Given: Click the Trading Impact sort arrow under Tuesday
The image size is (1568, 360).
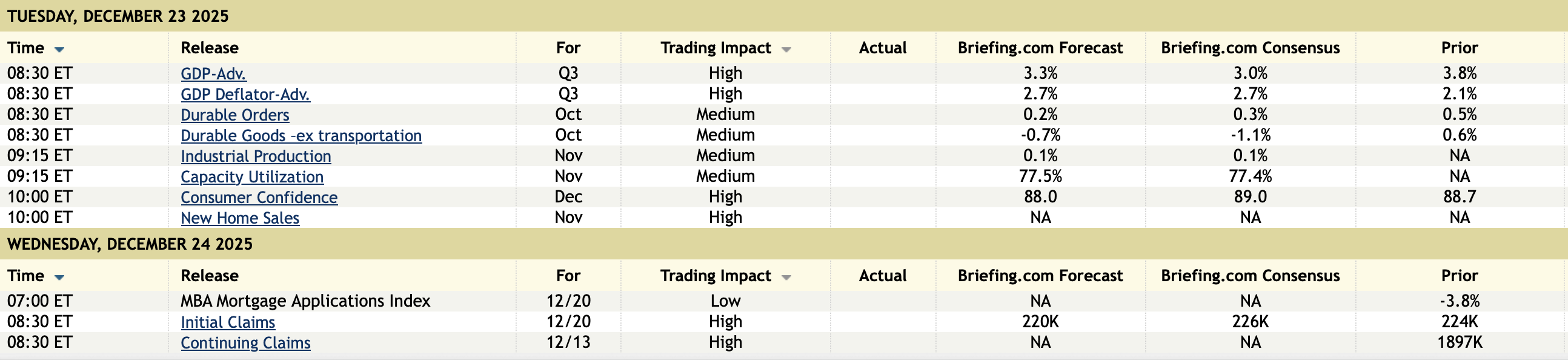Looking at the screenshot, I should 786,49.
